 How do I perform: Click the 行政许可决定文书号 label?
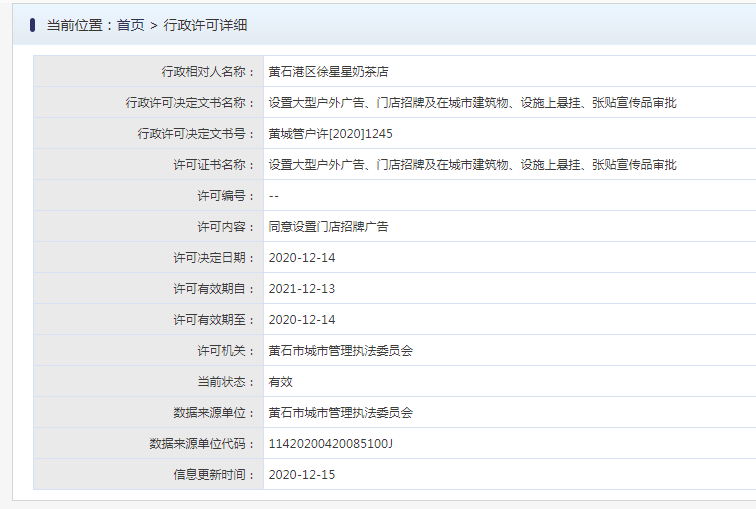coord(196,134)
